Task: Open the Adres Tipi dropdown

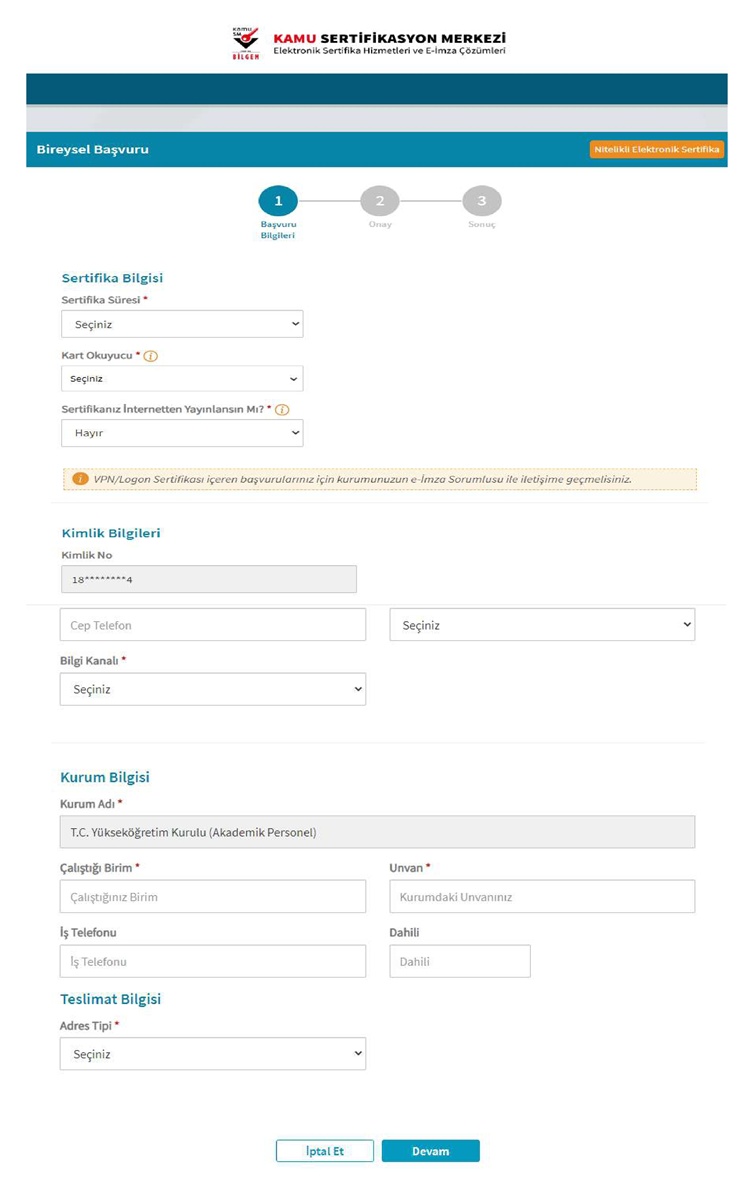Action: click(x=213, y=1054)
